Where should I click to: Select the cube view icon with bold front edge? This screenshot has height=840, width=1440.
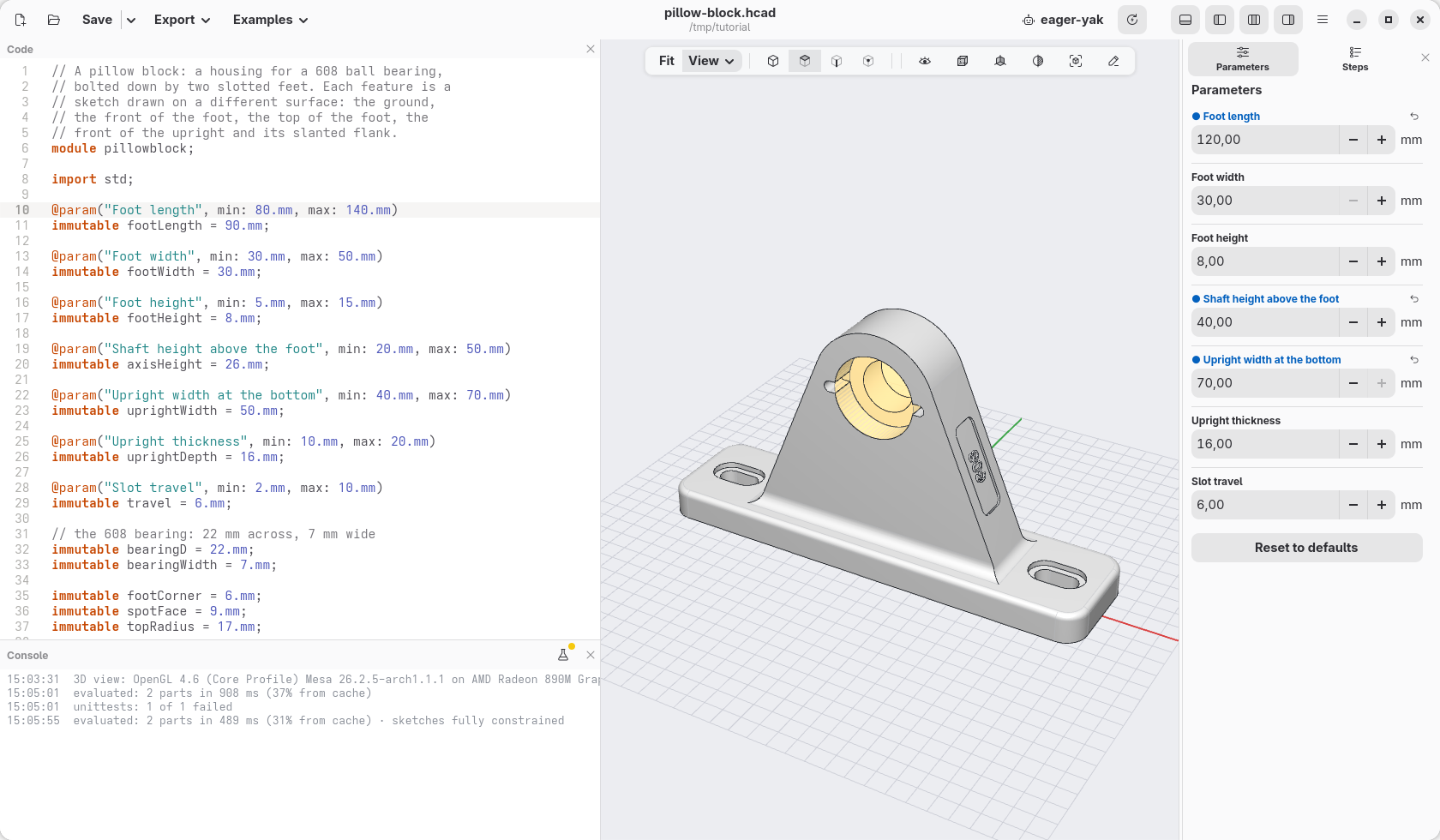point(837,61)
